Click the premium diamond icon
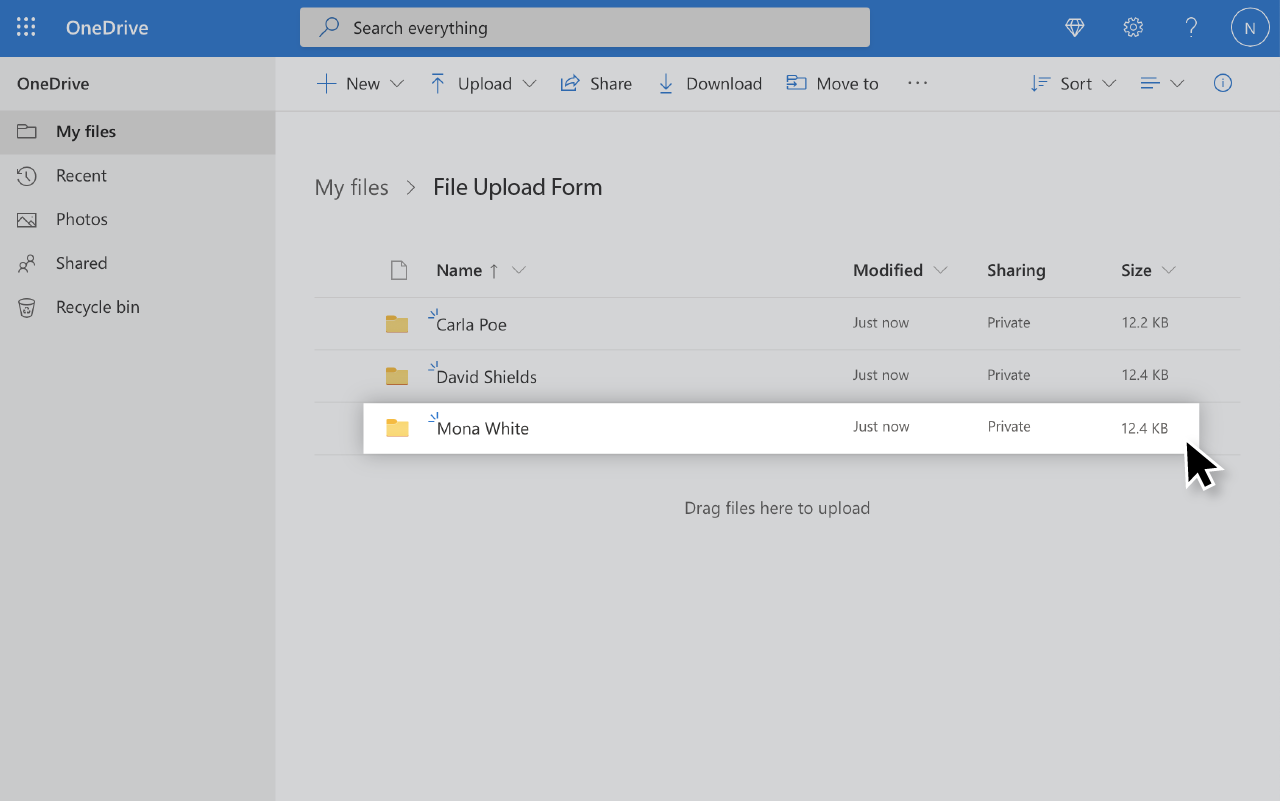Image resolution: width=1280 pixels, height=801 pixels. coord(1074,27)
